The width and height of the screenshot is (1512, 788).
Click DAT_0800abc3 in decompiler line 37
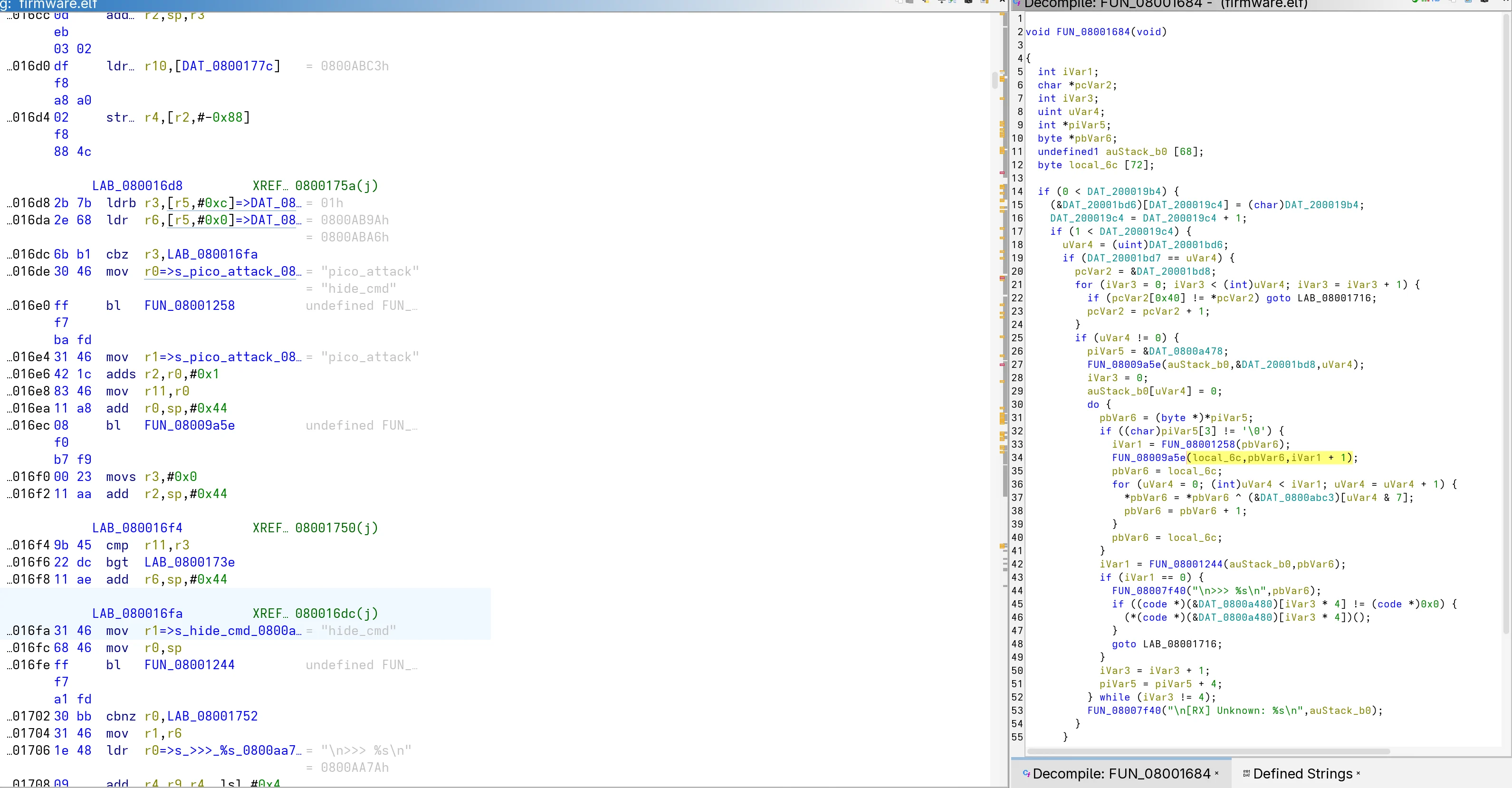[1298, 497]
